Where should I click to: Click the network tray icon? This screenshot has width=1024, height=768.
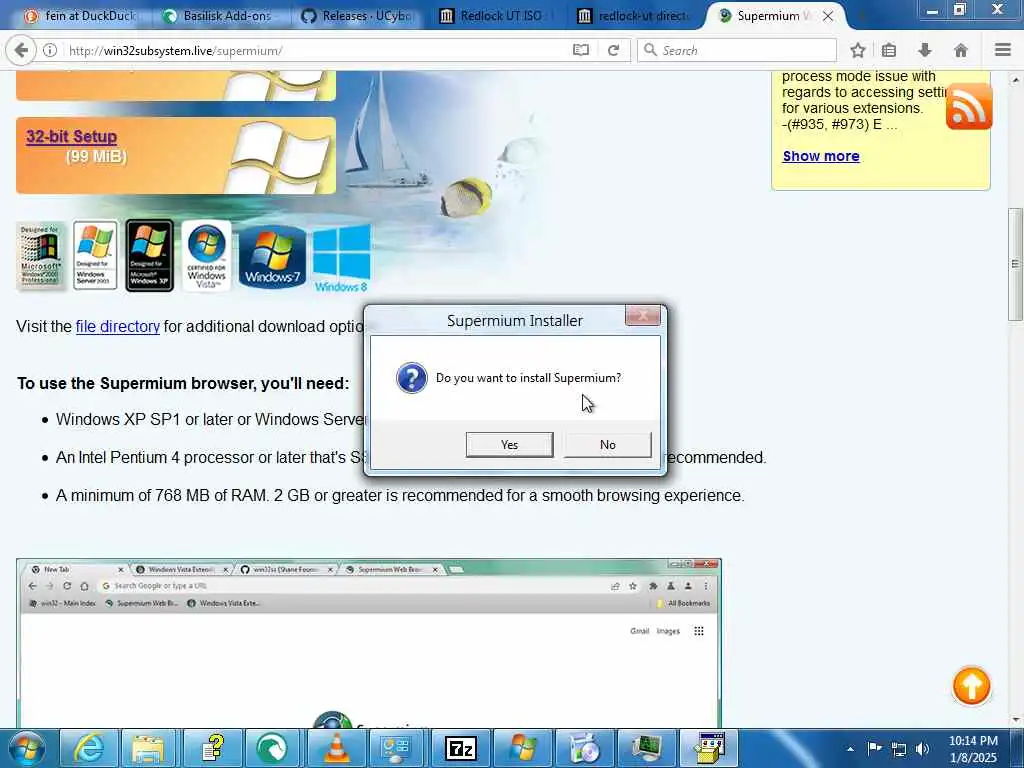click(899, 749)
